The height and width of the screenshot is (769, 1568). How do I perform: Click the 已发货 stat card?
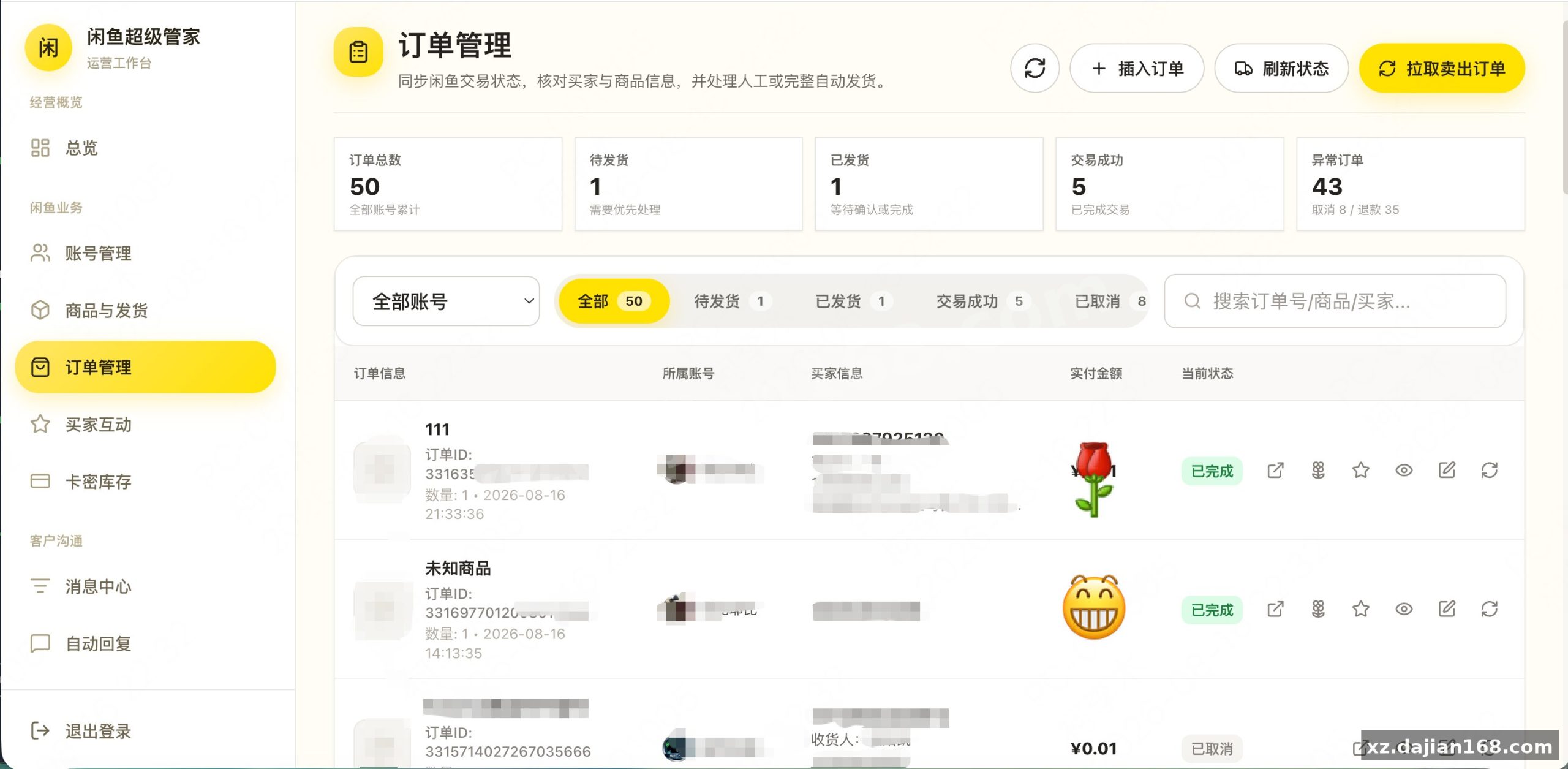point(929,184)
